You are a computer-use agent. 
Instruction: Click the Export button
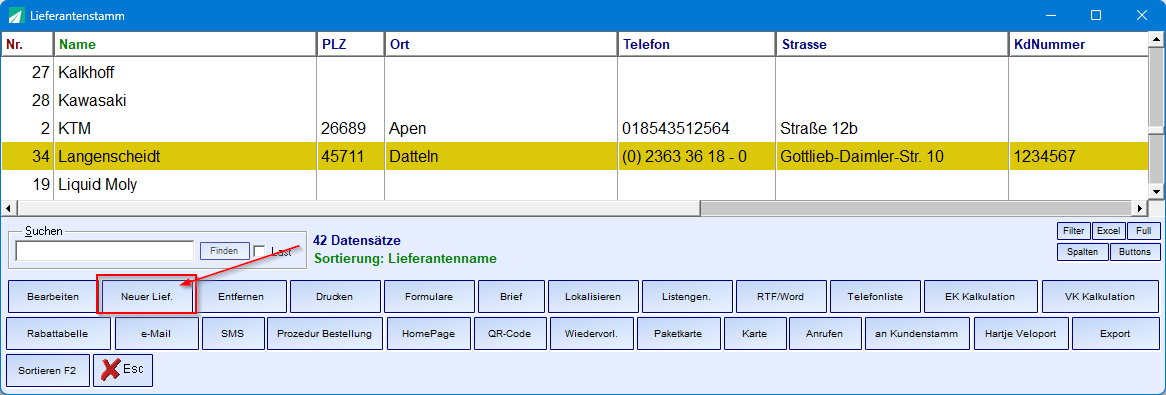click(1115, 333)
